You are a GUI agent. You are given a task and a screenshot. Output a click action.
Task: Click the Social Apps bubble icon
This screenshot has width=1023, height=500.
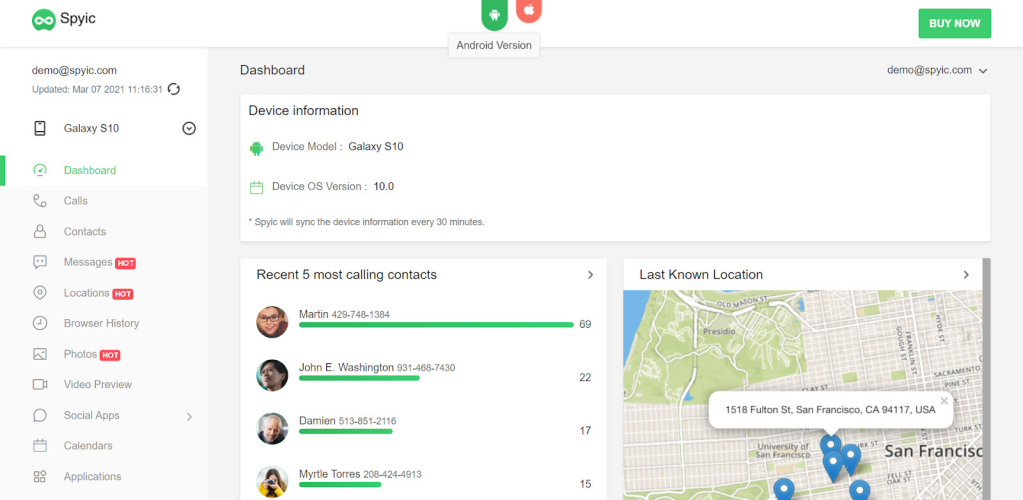pyautogui.click(x=40, y=415)
